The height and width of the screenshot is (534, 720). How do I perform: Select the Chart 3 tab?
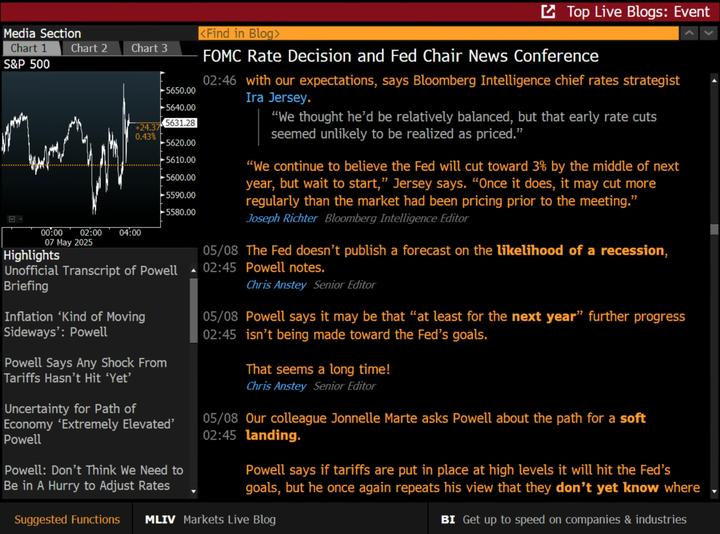click(150, 48)
